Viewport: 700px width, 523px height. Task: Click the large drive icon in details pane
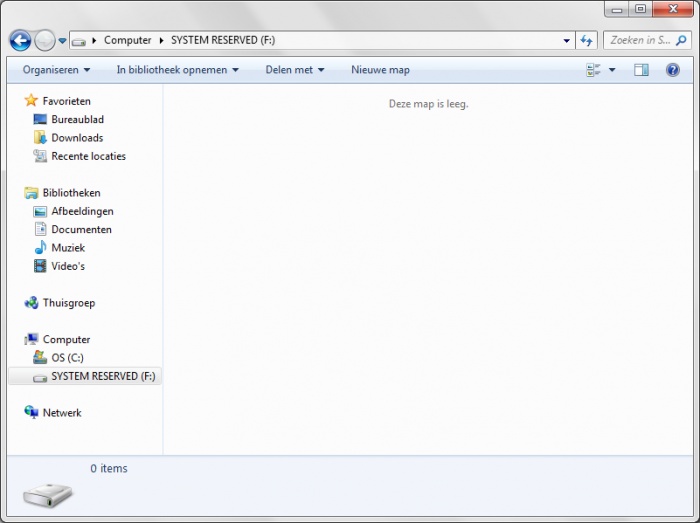48,494
